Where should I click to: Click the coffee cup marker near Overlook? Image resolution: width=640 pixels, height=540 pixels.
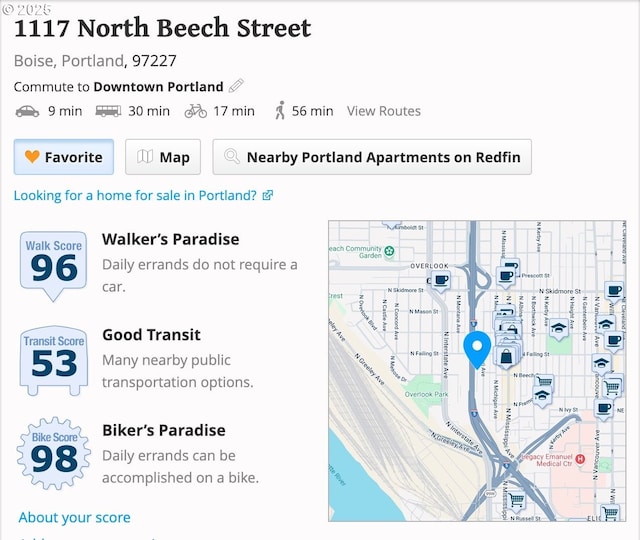pyautogui.click(x=441, y=280)
